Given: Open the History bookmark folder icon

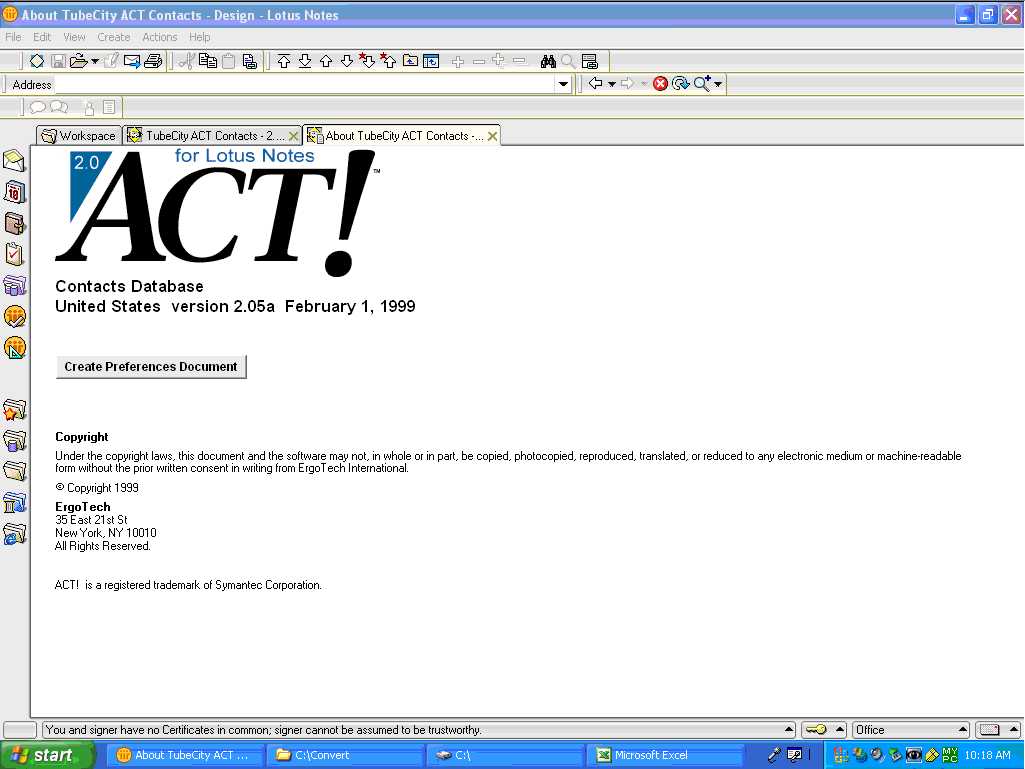Looking at the screenshot, I should (14, 502).
